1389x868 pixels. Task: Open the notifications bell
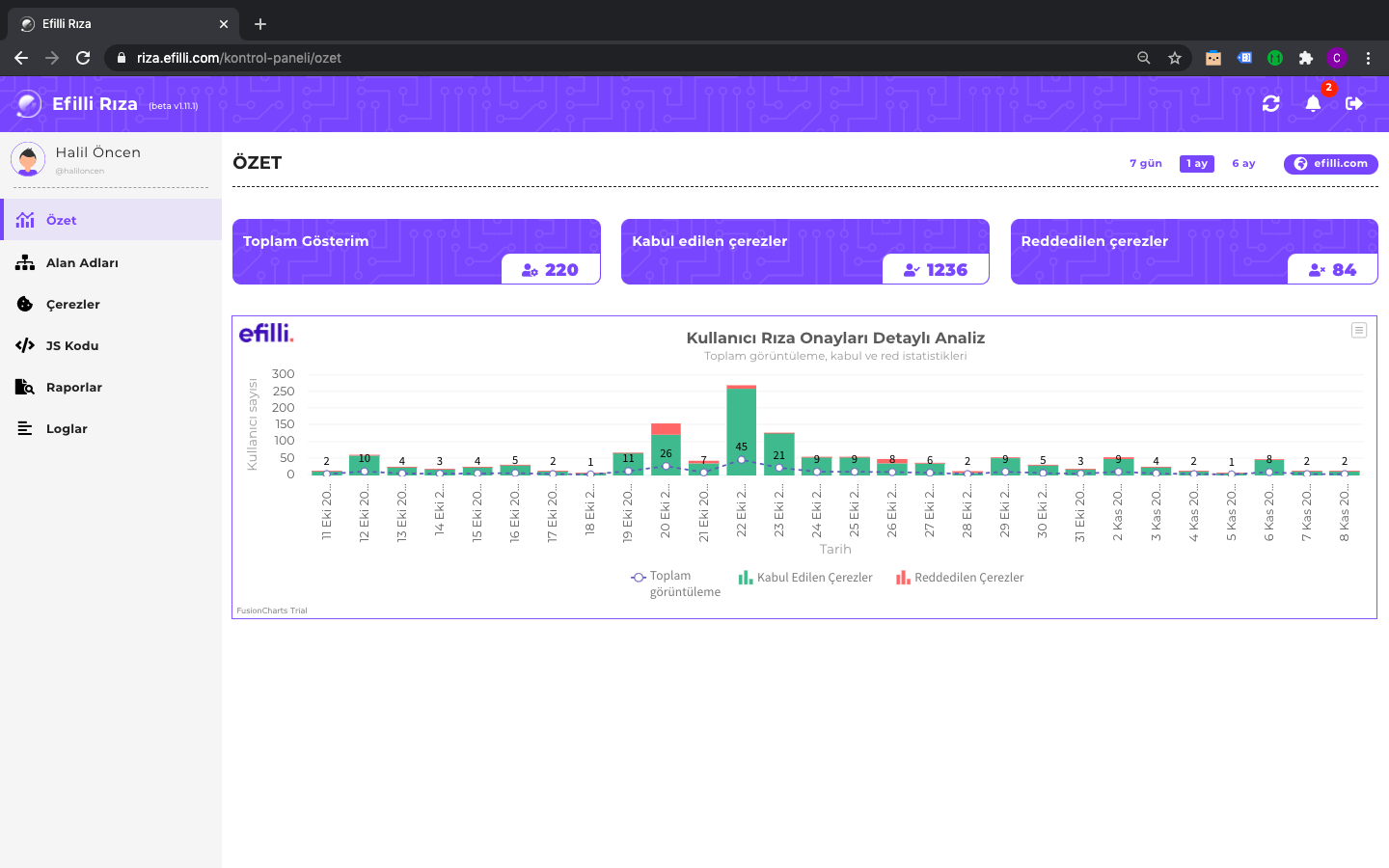(x=1313, y=103)
